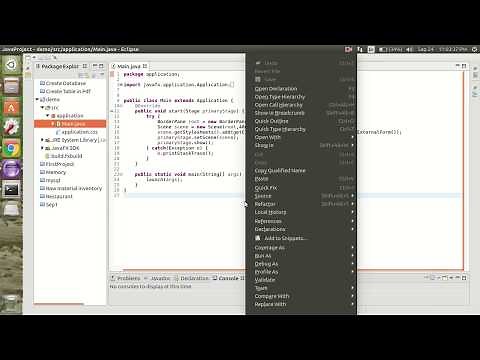
Task: Collapse the demo project node
Action: 37,99
